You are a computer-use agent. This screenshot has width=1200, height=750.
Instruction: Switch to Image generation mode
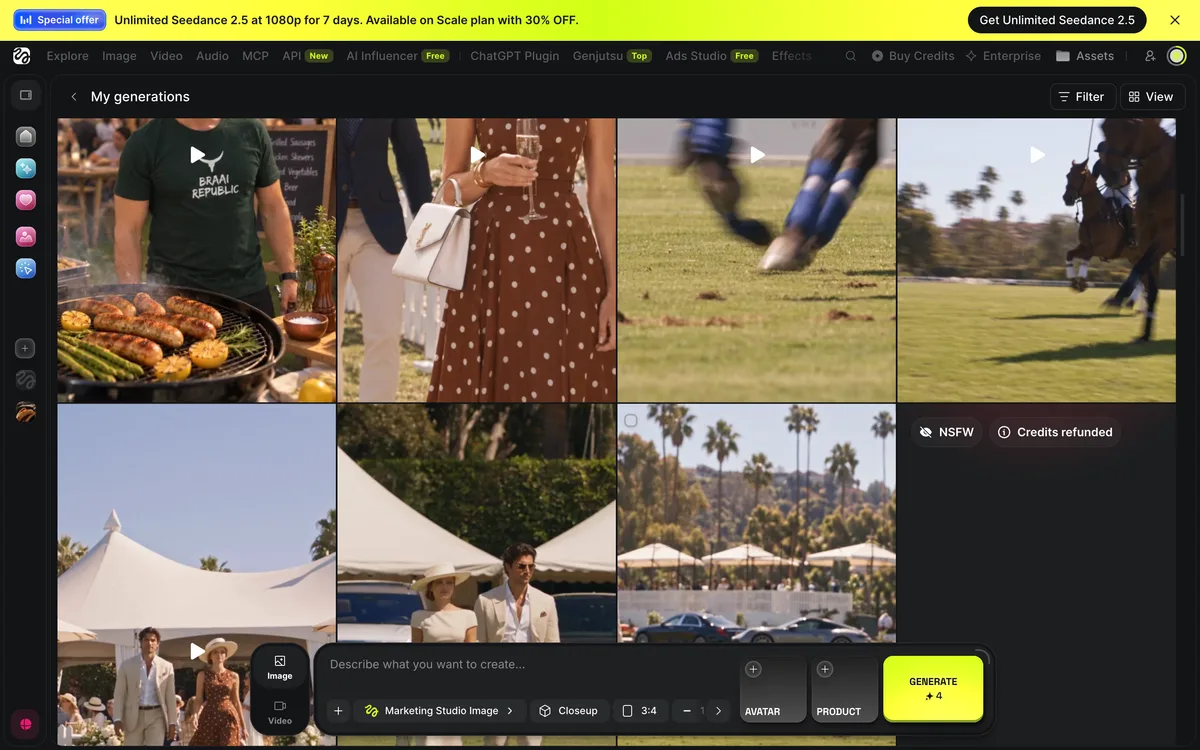(280, 667)
